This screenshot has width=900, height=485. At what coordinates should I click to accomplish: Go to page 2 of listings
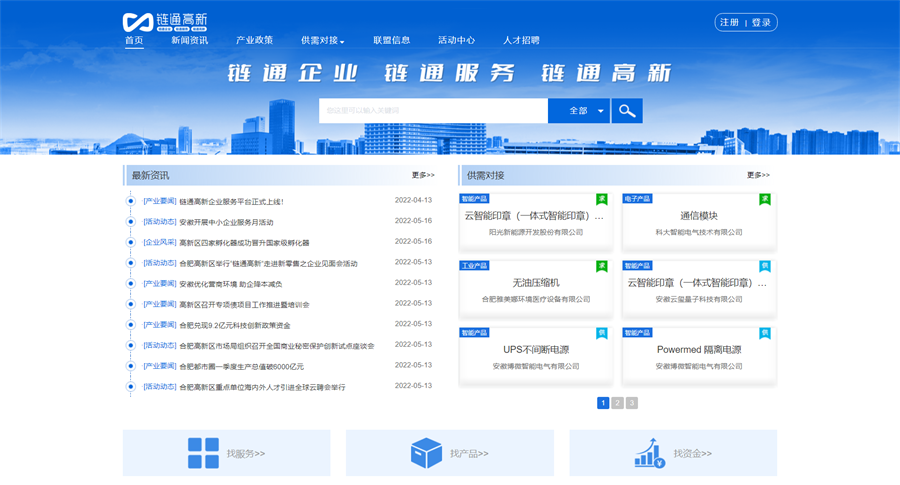point(617,403)
